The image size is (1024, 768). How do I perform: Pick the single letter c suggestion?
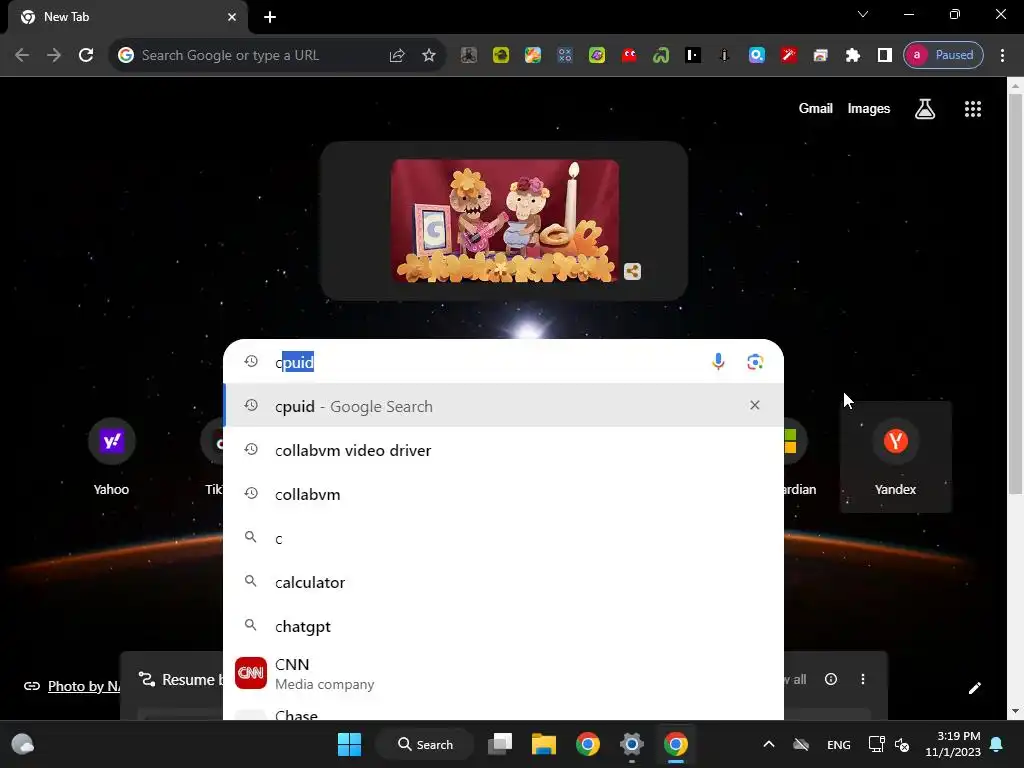pyautogui.click(x=503, y=538)
